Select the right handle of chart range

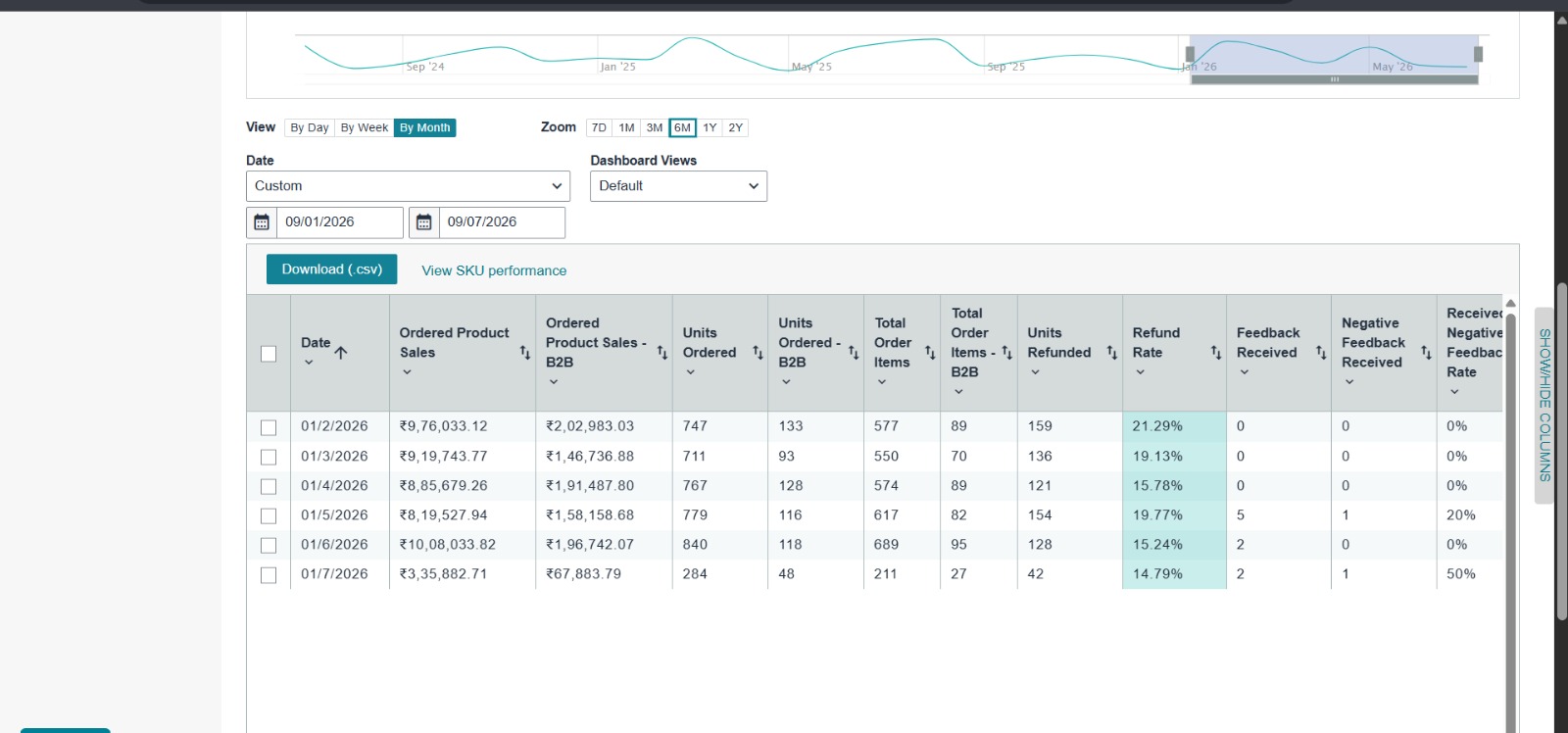point(1478,54)
